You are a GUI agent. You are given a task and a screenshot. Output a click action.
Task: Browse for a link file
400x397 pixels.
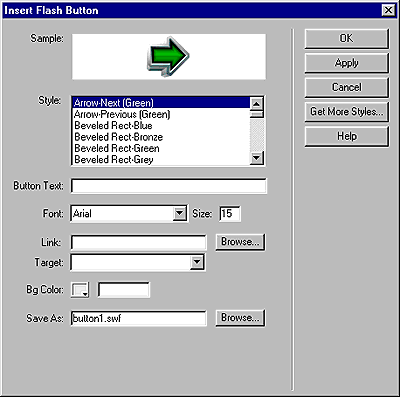tap(240, 242)
